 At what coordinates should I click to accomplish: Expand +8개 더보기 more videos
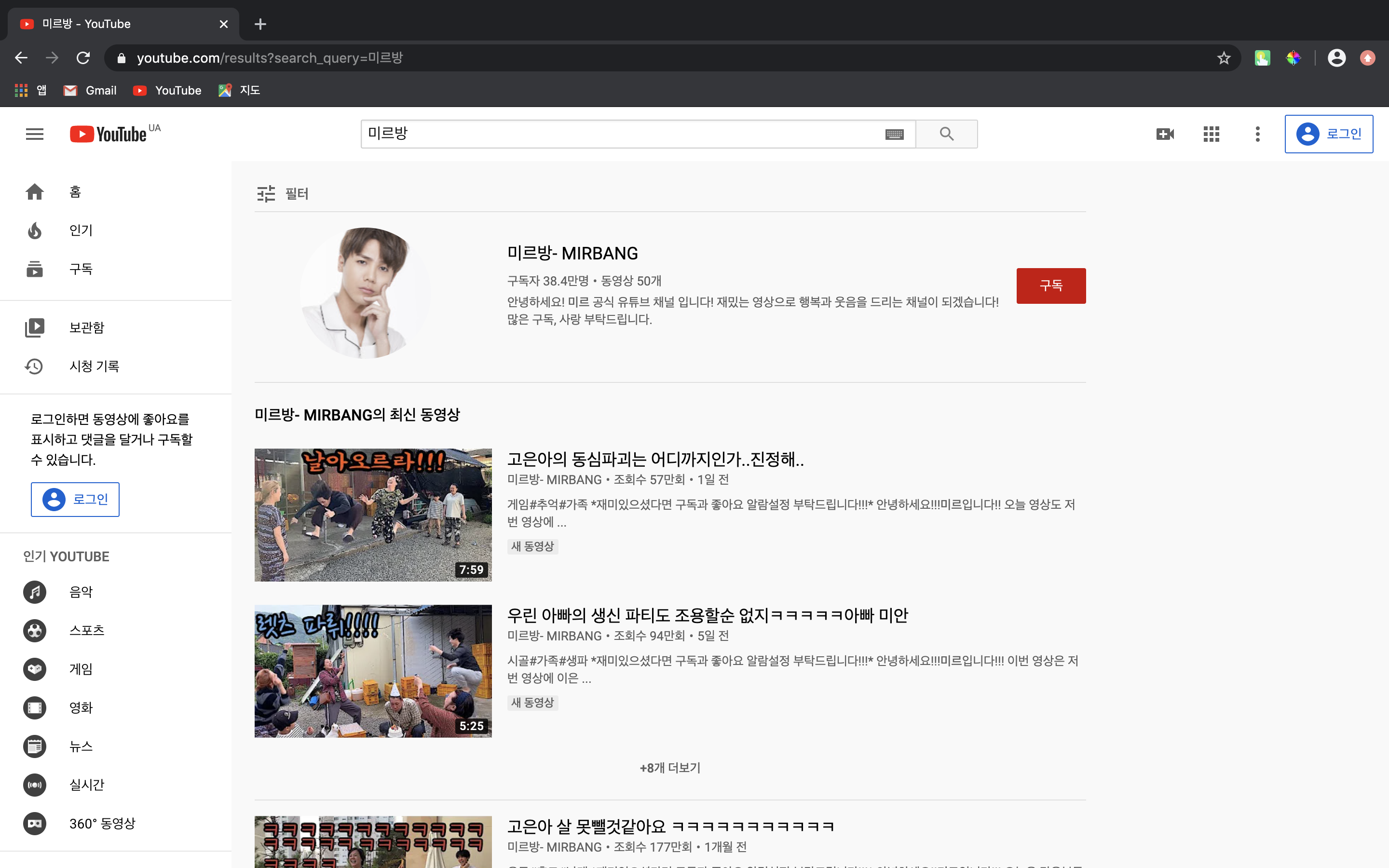[670, 768]
